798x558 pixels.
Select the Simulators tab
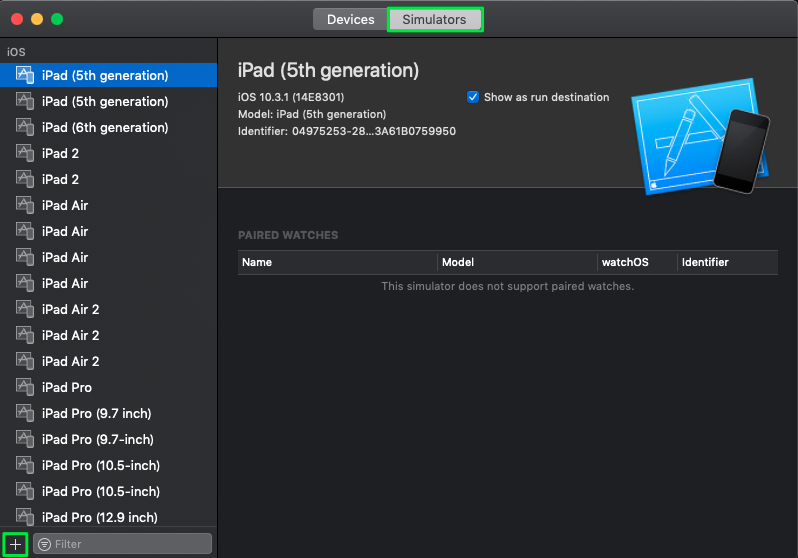[435, 19]
